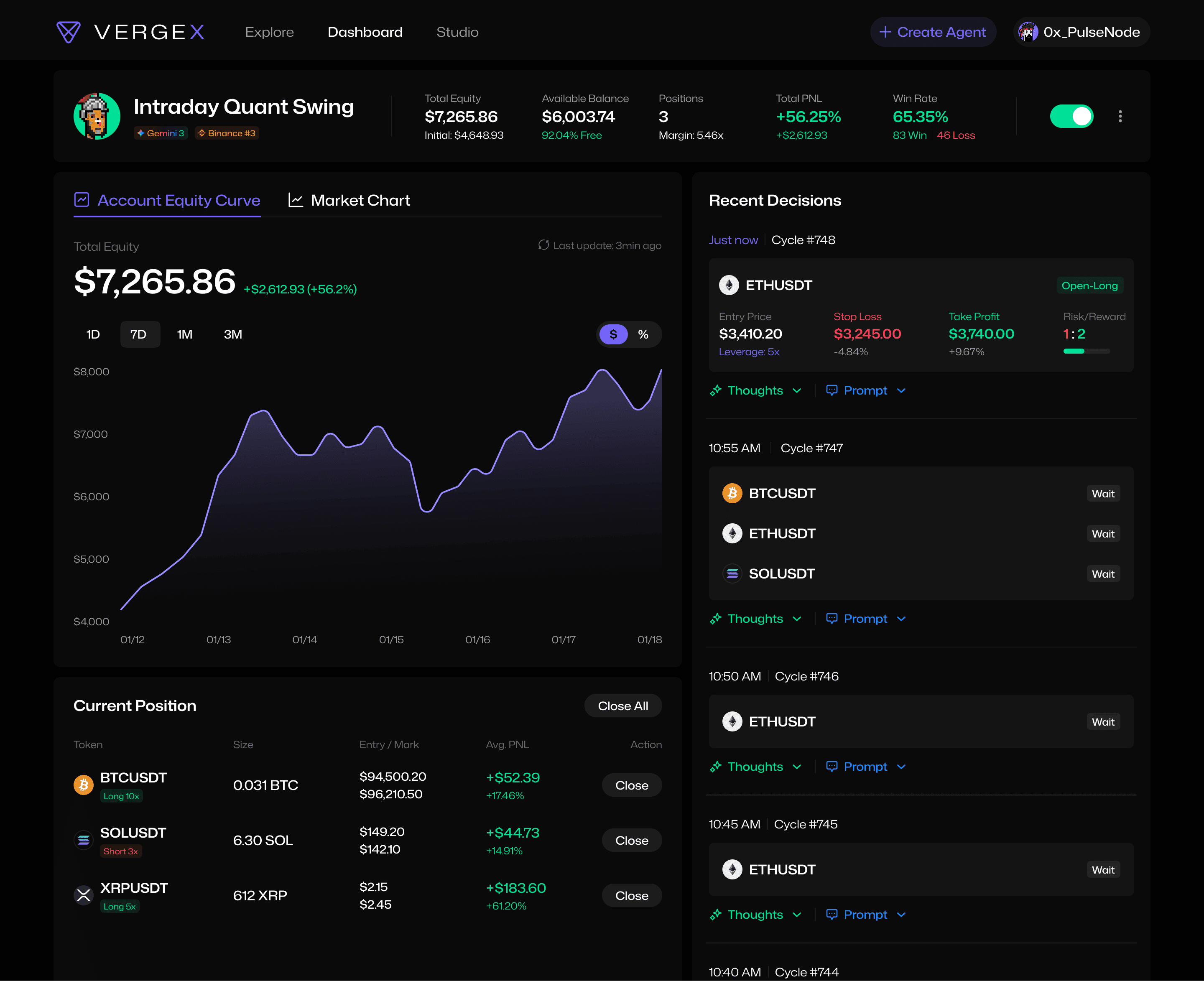Expand Thoughts chevron for Cycle #745

(x=797, y=915)
